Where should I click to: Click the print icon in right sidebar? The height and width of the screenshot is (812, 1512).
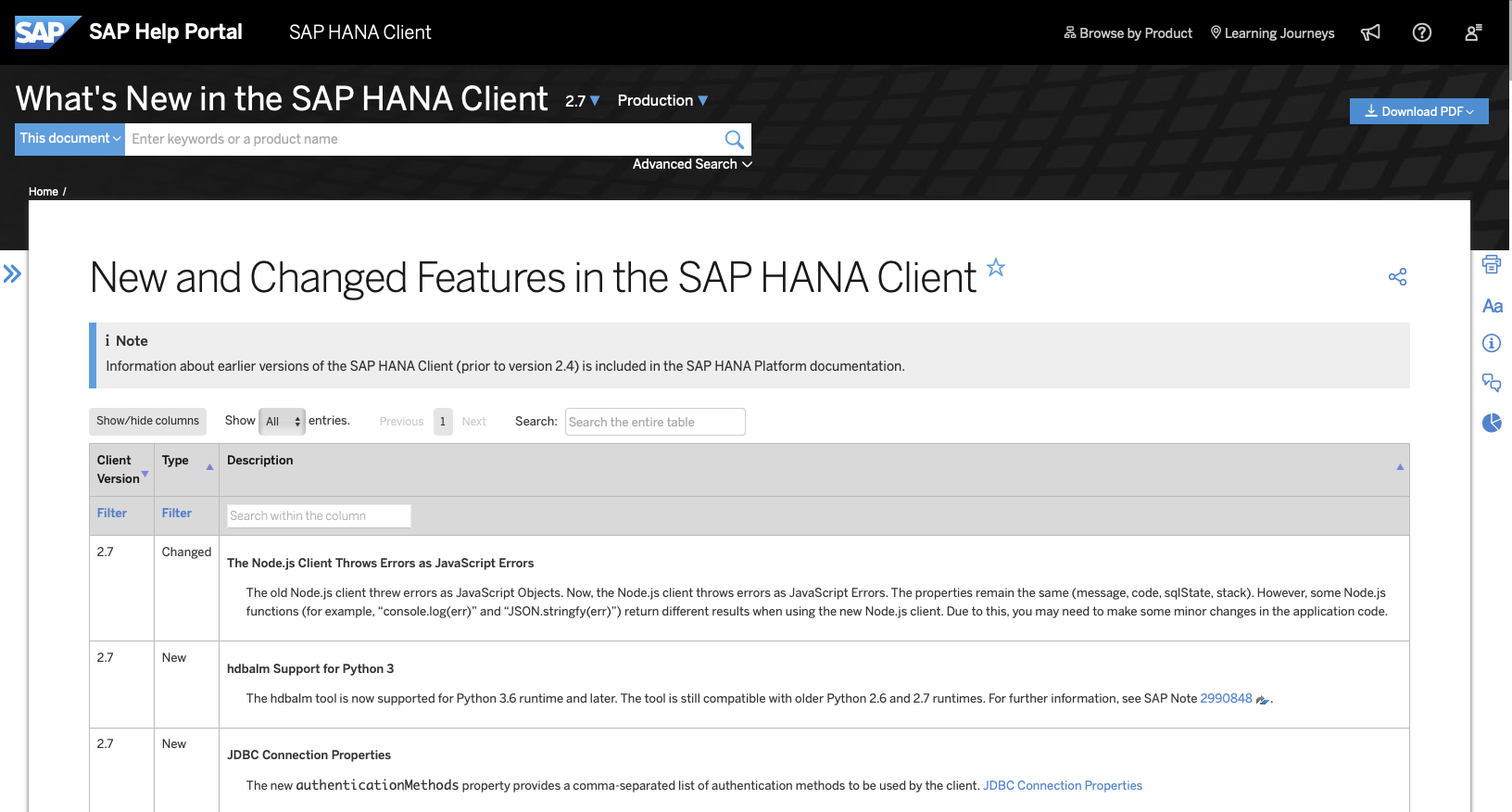(1492, 264)
